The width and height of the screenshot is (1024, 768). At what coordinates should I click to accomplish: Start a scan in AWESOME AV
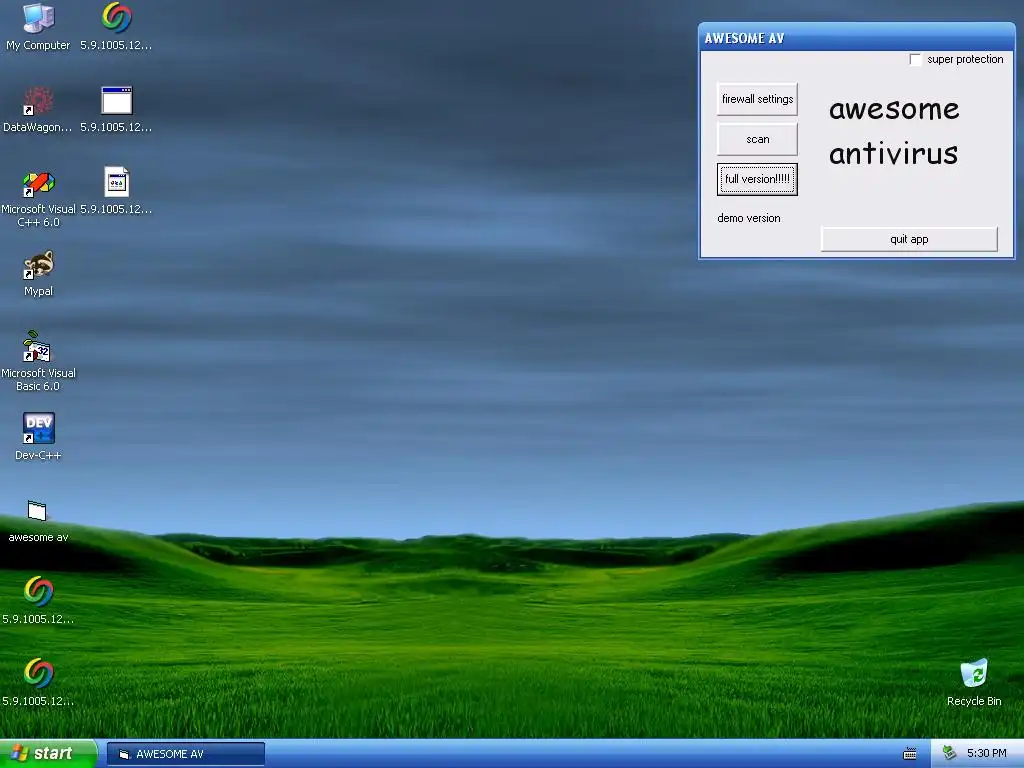[758, 139]
